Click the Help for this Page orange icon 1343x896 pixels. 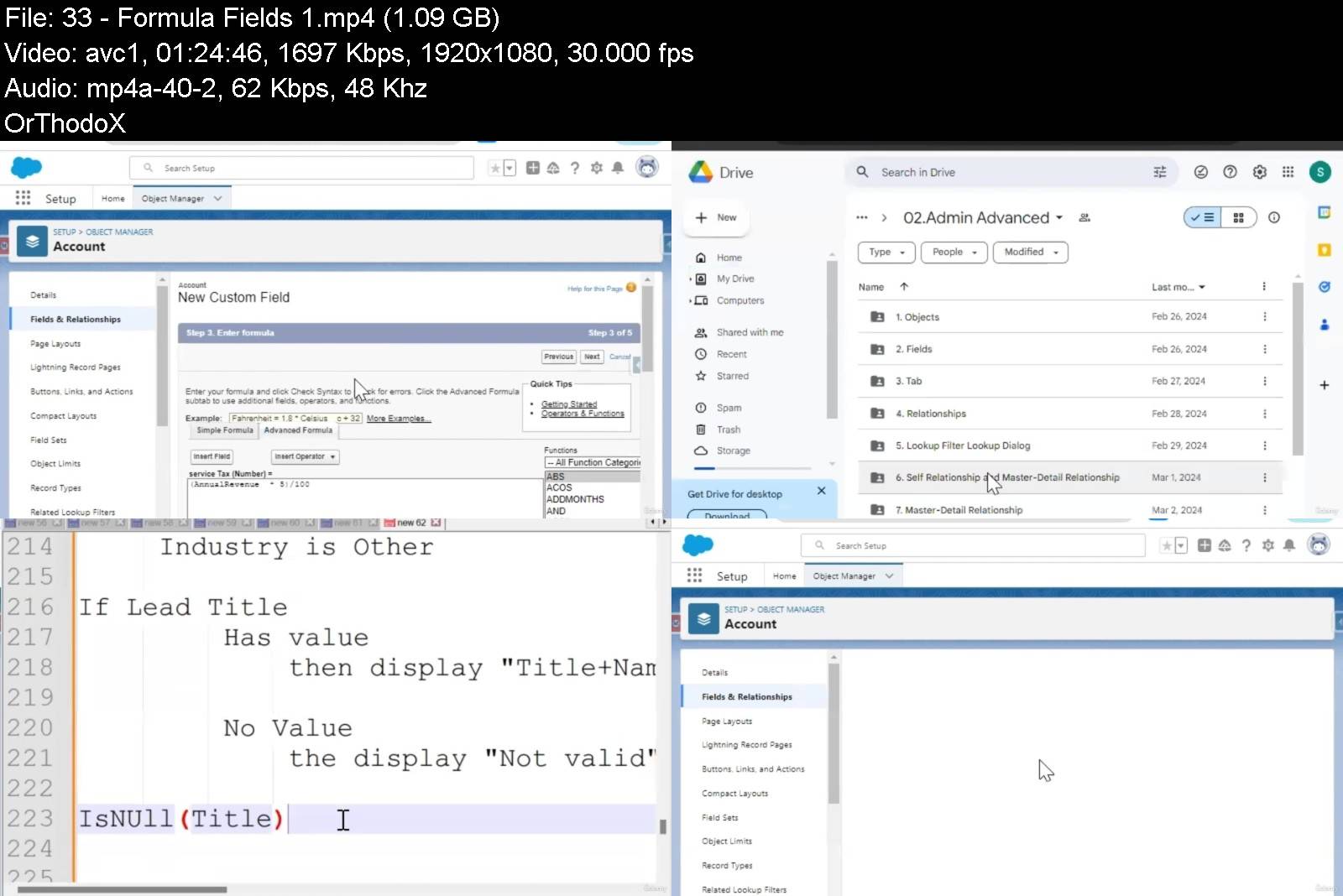[631, 288]
